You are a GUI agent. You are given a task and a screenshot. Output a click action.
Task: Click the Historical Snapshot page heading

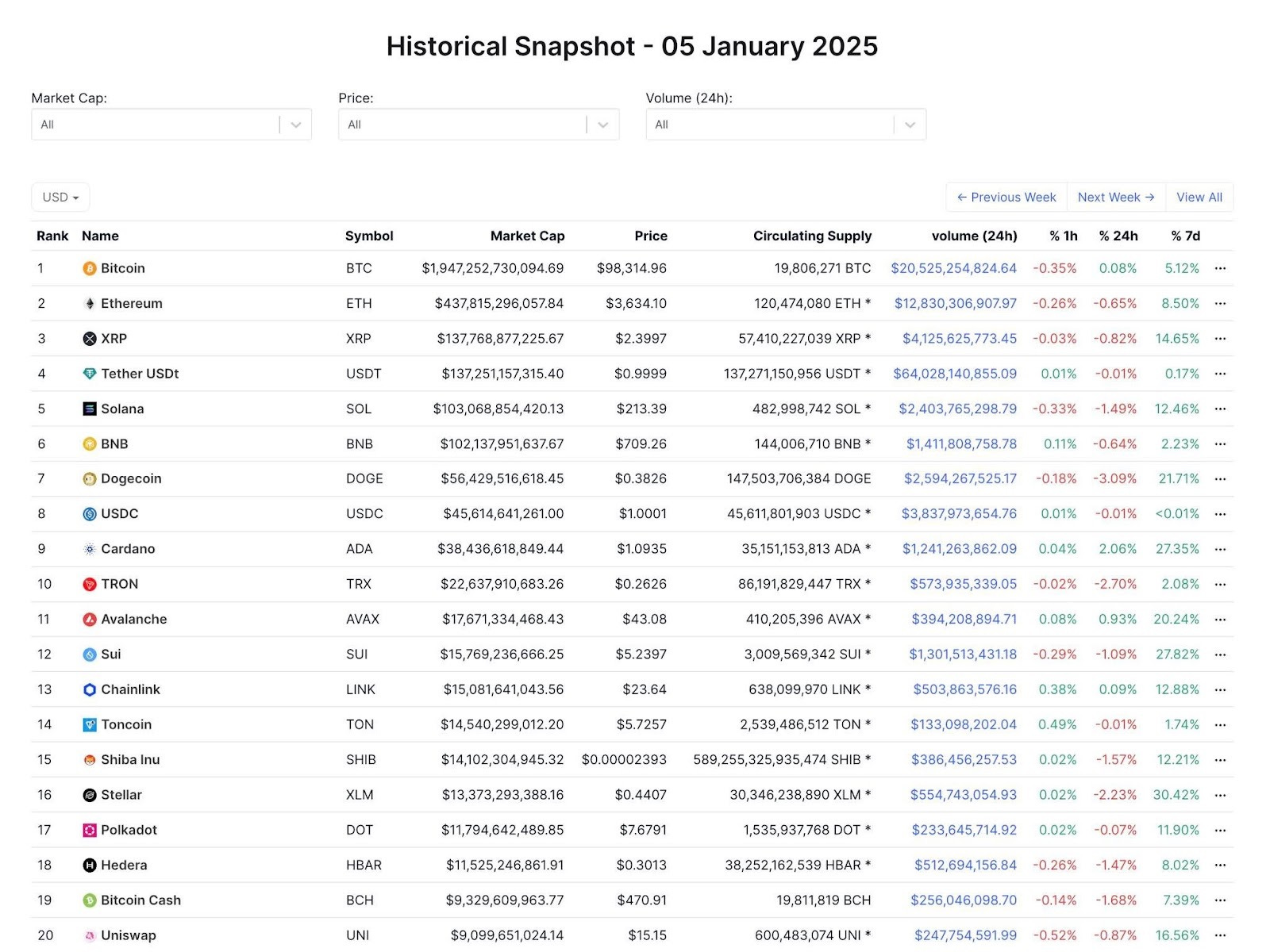click(632, 46)
